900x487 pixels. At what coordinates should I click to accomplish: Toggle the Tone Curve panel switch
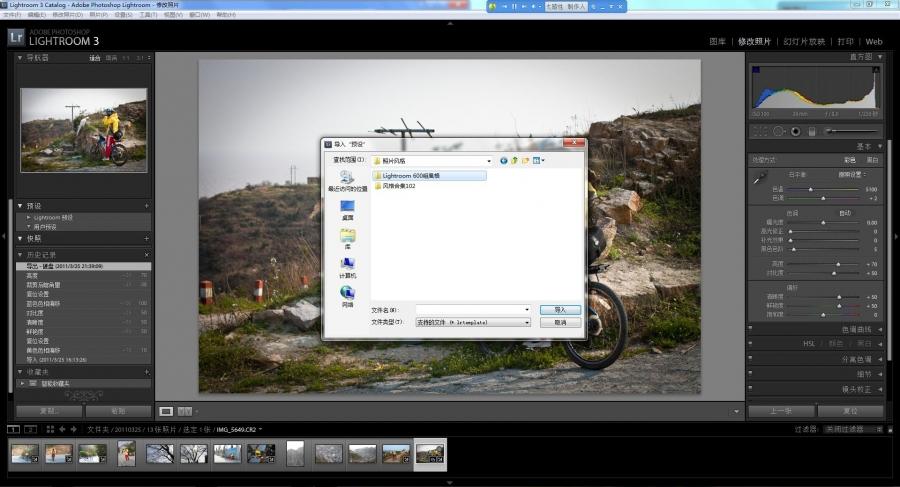[x=750, y=328]
